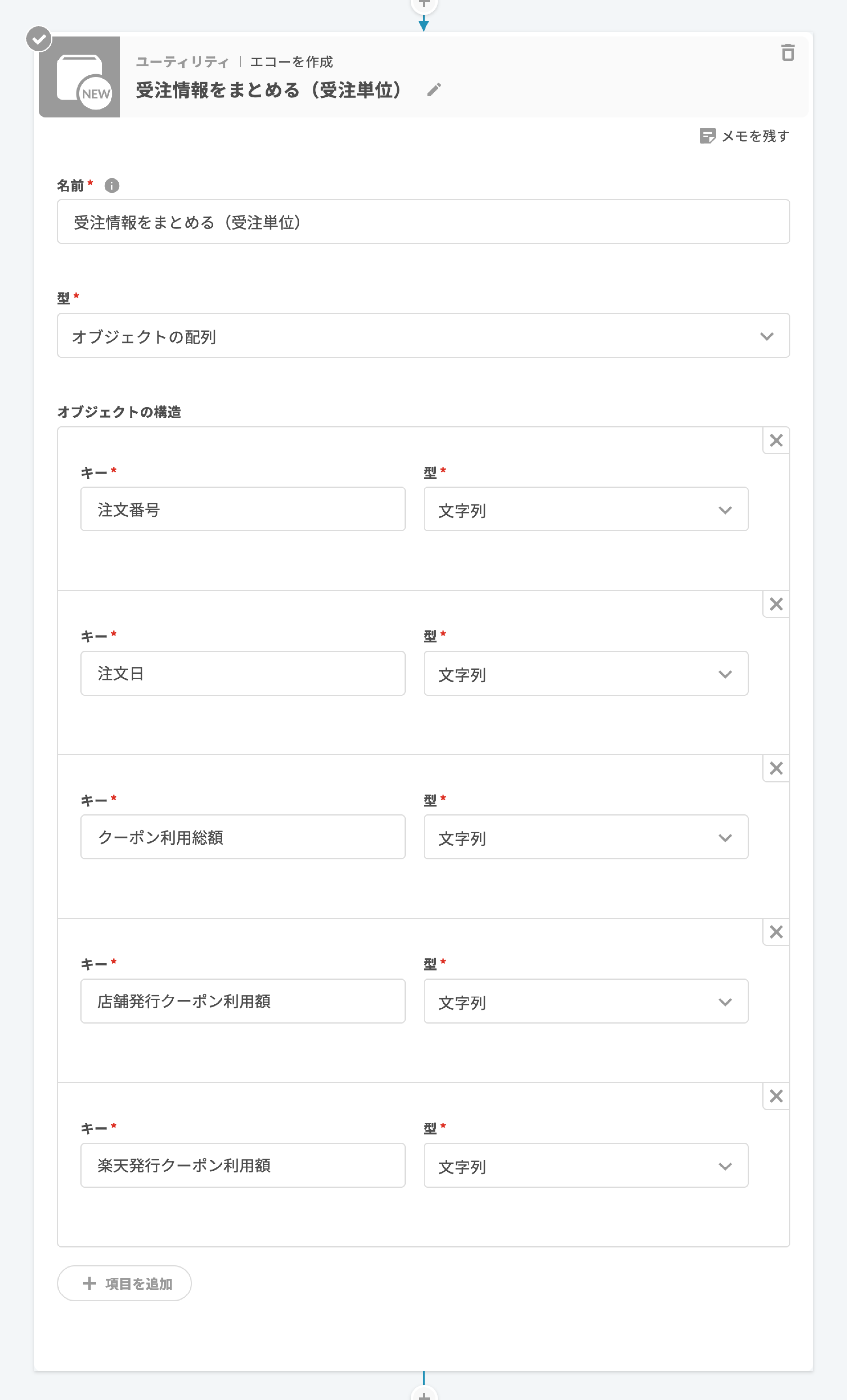The width and height of the screenshot is (847, 1400).
Task: Remove the 楽天発行クーポン利用額 row with X
Action: pyautogui.click(x=776, y=1096)
